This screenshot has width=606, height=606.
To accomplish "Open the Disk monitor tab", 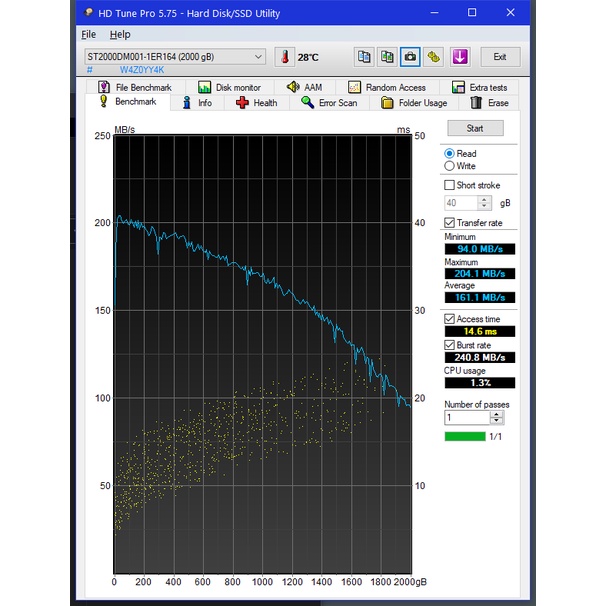I will point(230,87).
